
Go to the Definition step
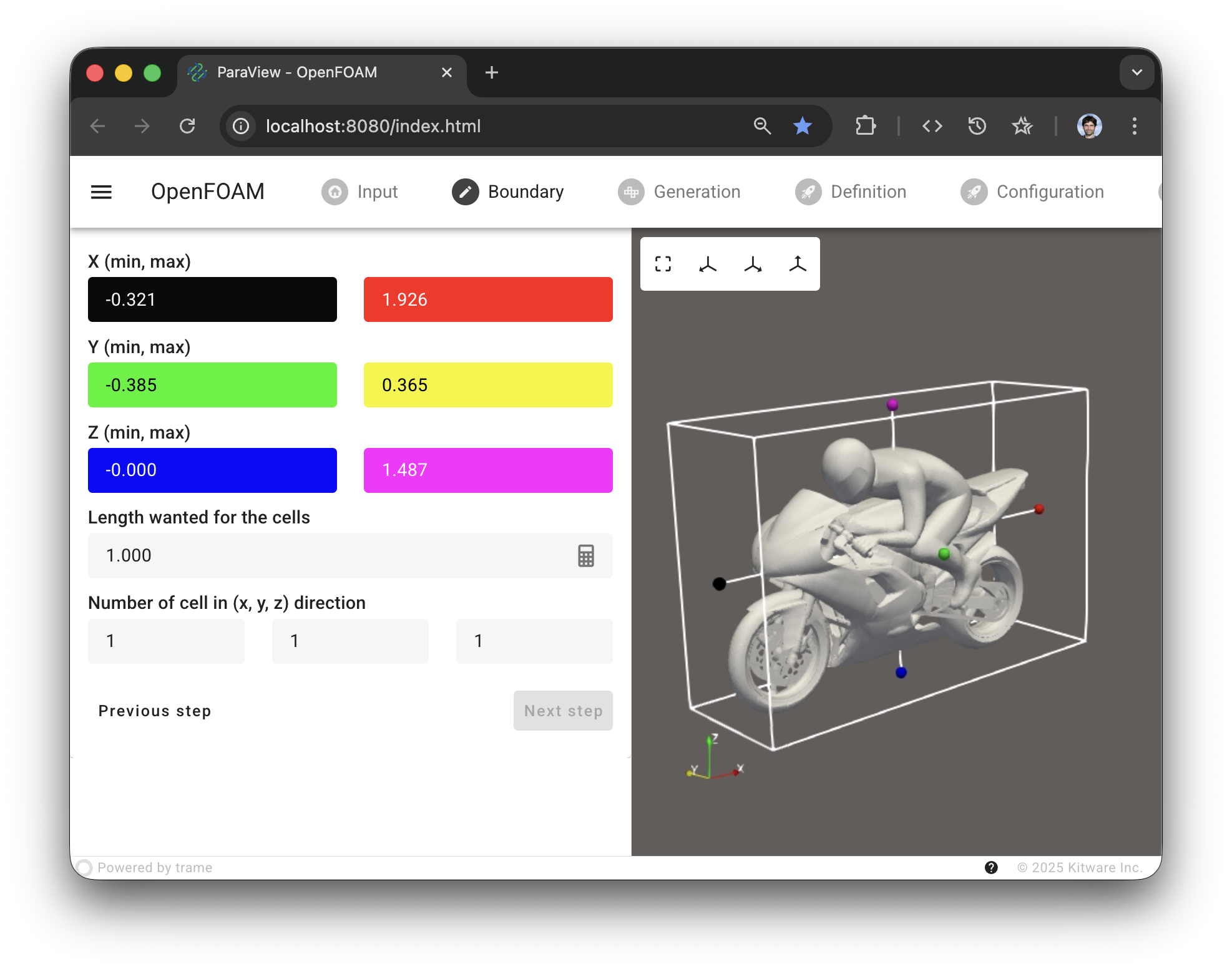851,192
